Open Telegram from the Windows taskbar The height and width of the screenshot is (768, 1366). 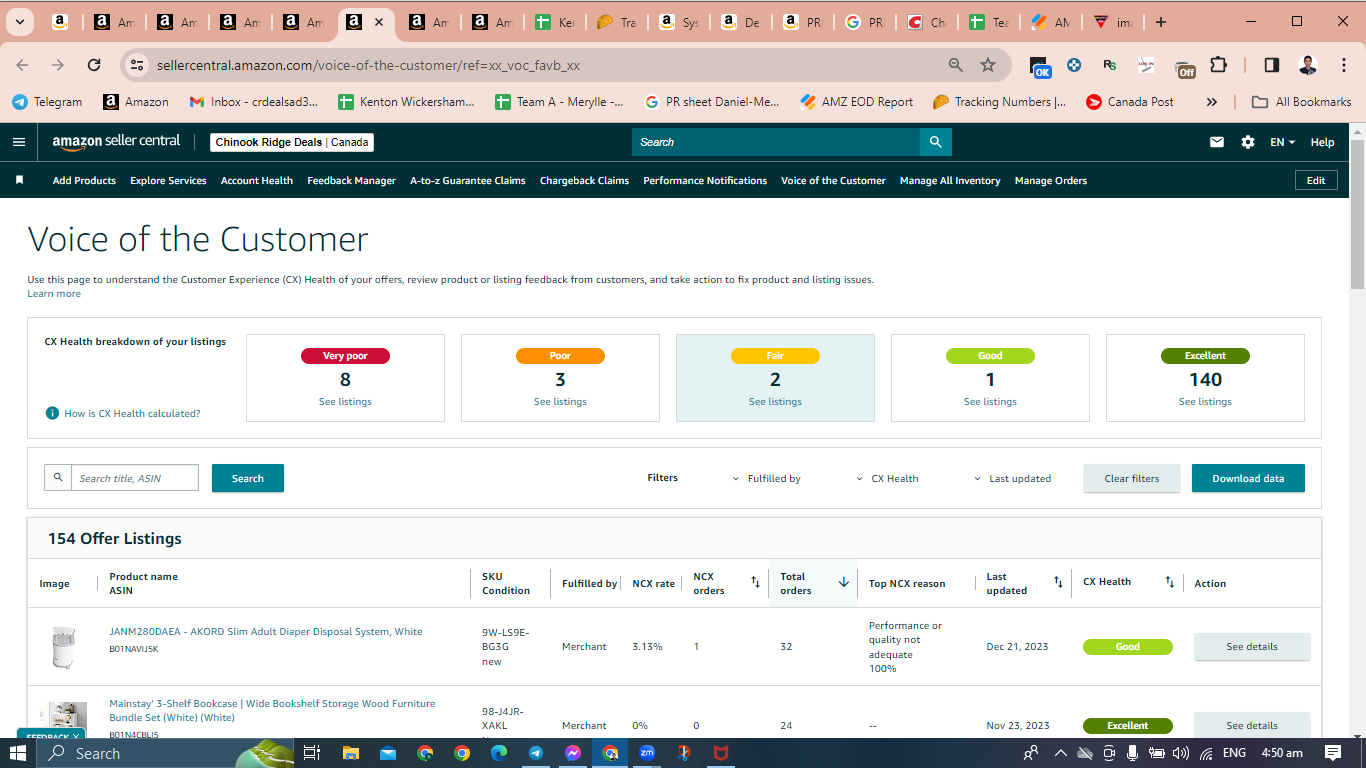(x=536, y=753)
